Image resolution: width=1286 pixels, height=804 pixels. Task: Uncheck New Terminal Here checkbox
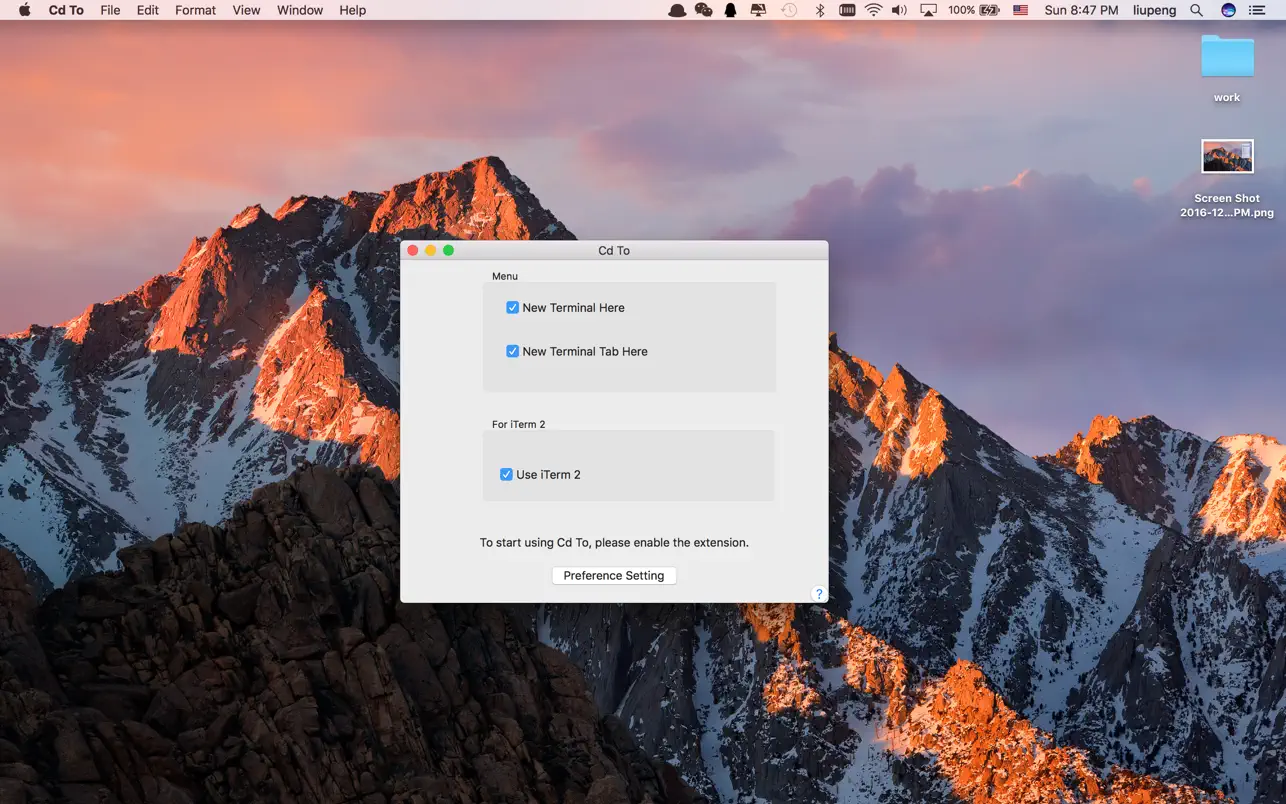[512, 308]
